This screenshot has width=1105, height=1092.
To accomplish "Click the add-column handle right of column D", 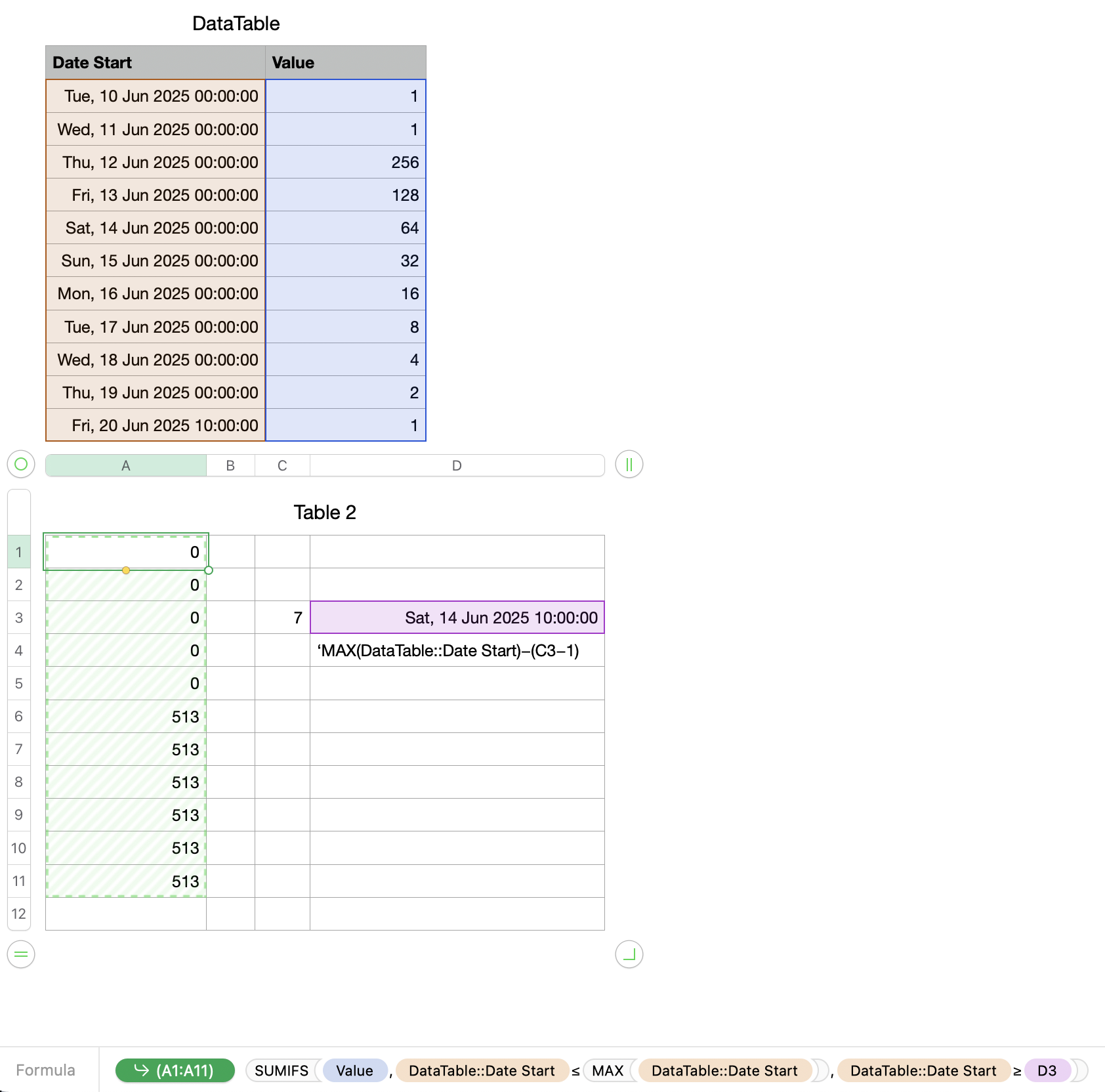I will coord(629,465).
